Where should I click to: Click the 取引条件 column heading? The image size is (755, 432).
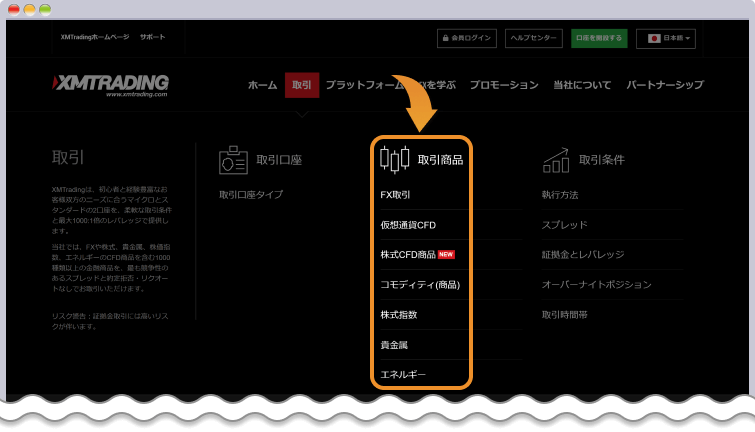[x=601, y=160]
